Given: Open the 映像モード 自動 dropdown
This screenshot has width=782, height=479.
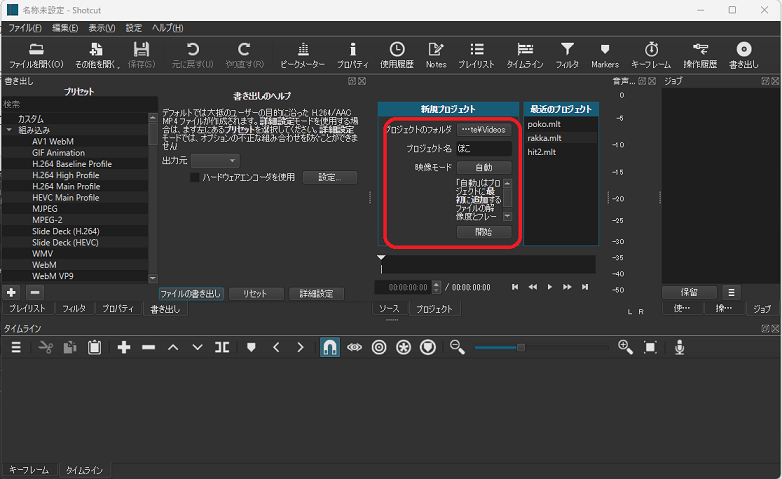Looking at the screenshot, I should pos(484,167).
